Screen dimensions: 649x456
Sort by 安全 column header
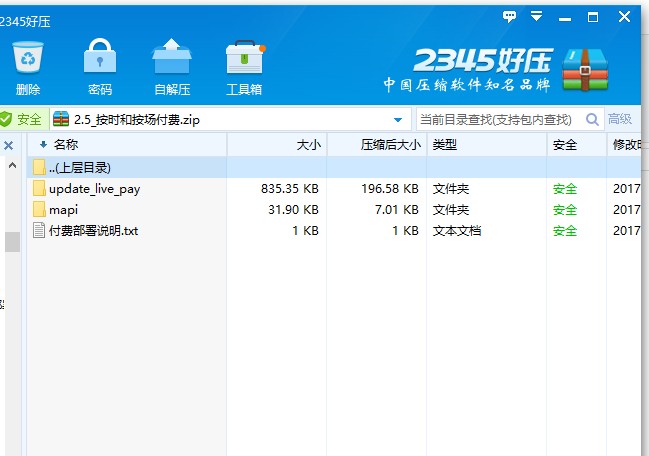coord(577,145)
